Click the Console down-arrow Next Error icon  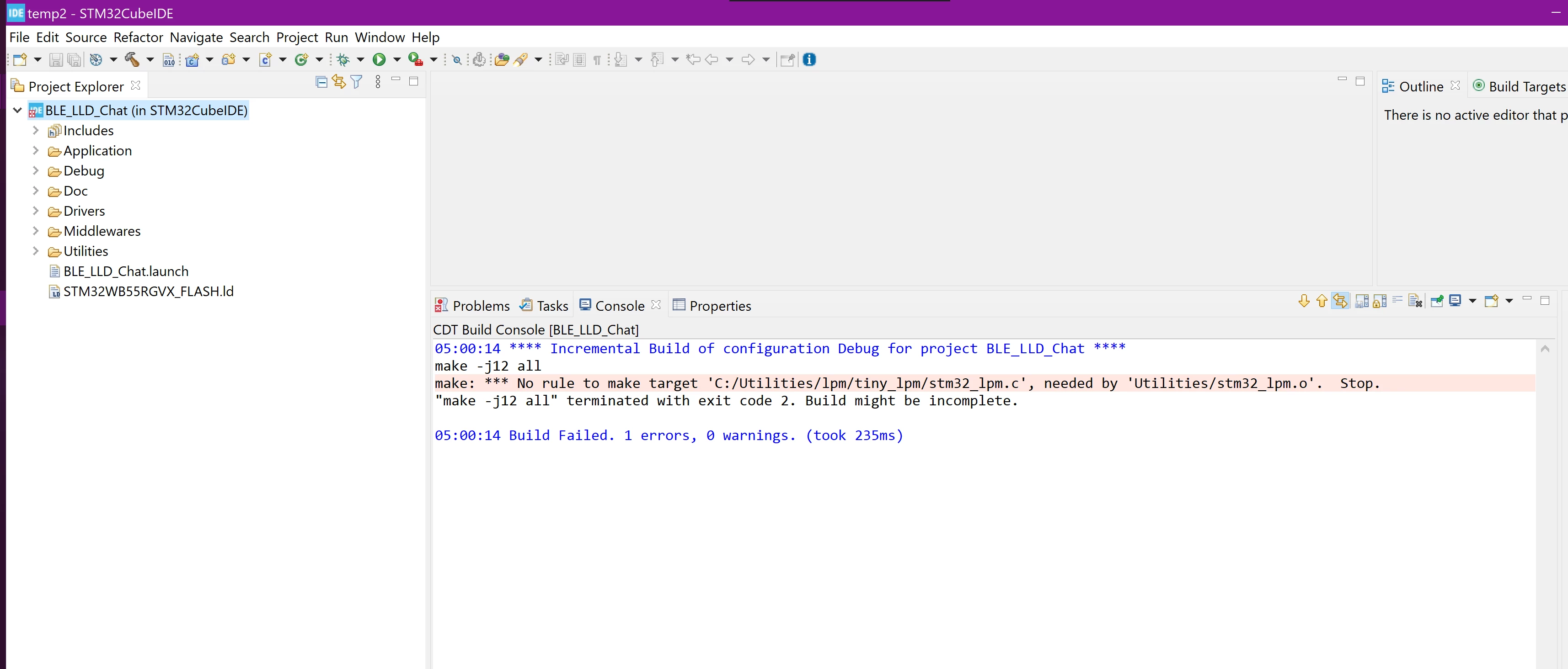pyautogui.click(x=1303, y=301)
